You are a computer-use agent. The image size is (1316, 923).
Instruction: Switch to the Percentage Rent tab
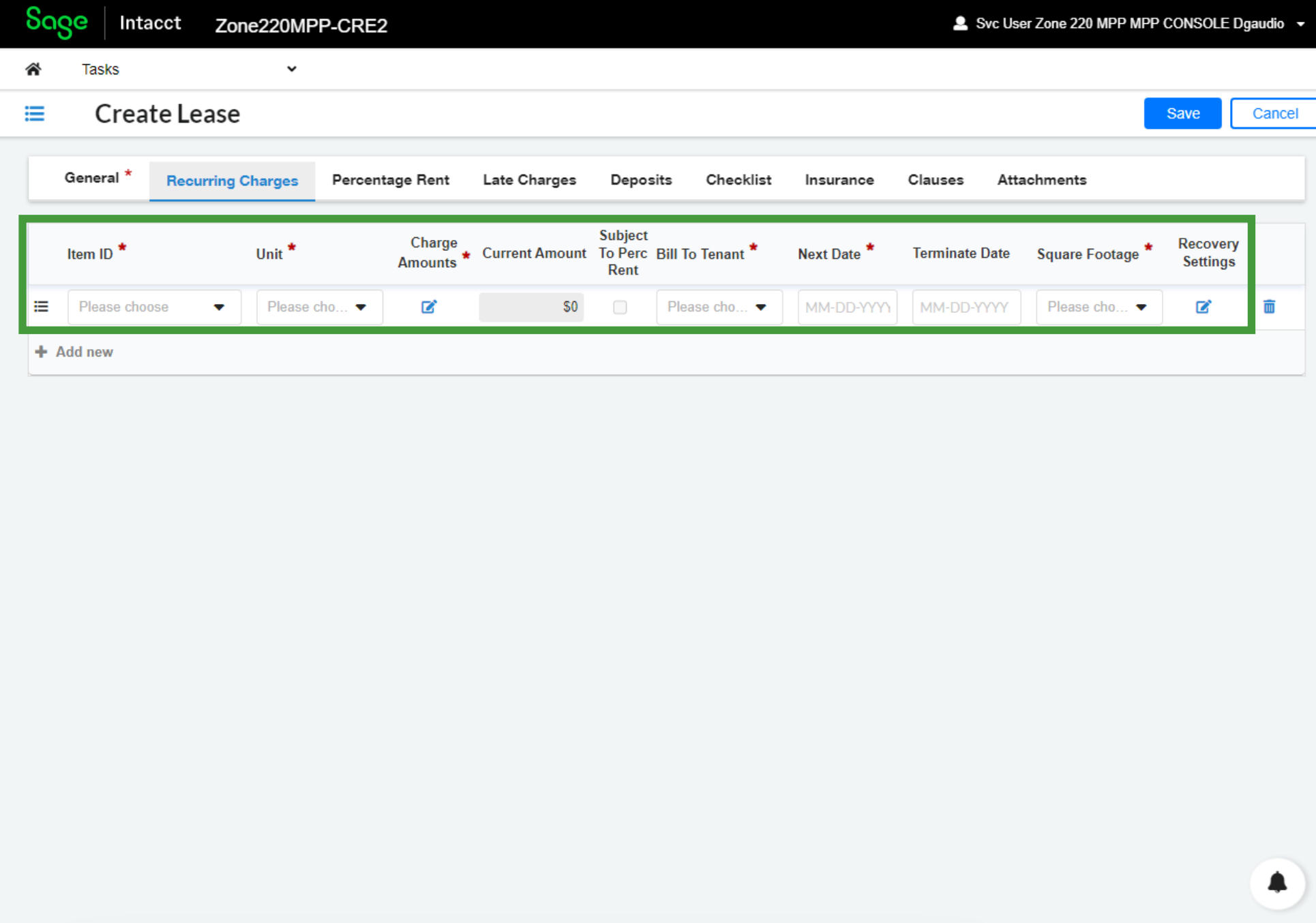pos(390,180)
